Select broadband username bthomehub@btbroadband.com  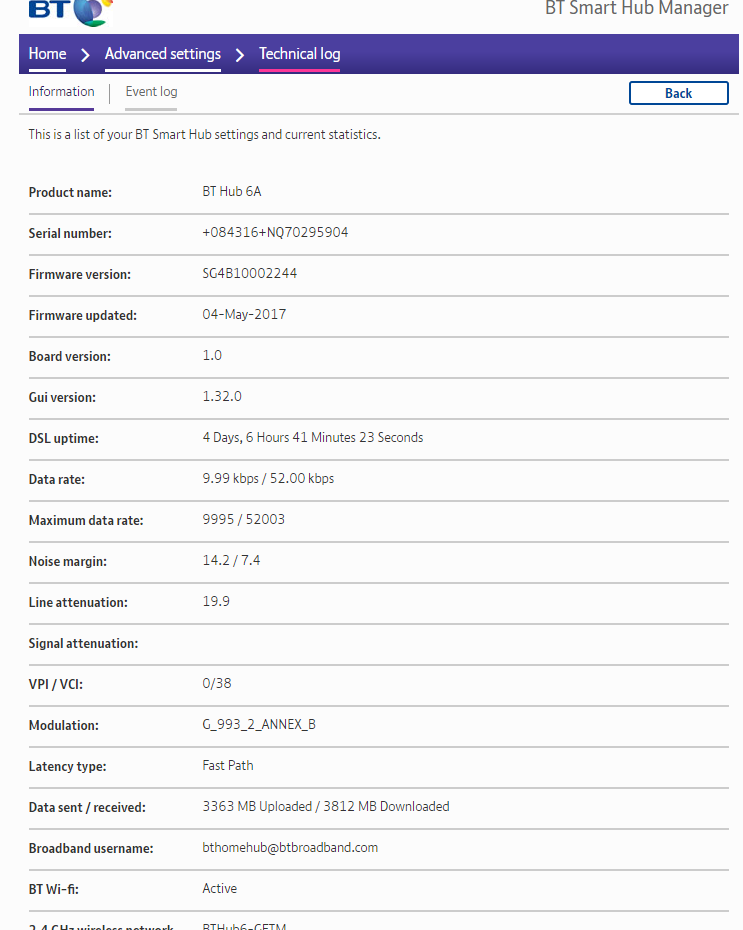click(290, 848)
